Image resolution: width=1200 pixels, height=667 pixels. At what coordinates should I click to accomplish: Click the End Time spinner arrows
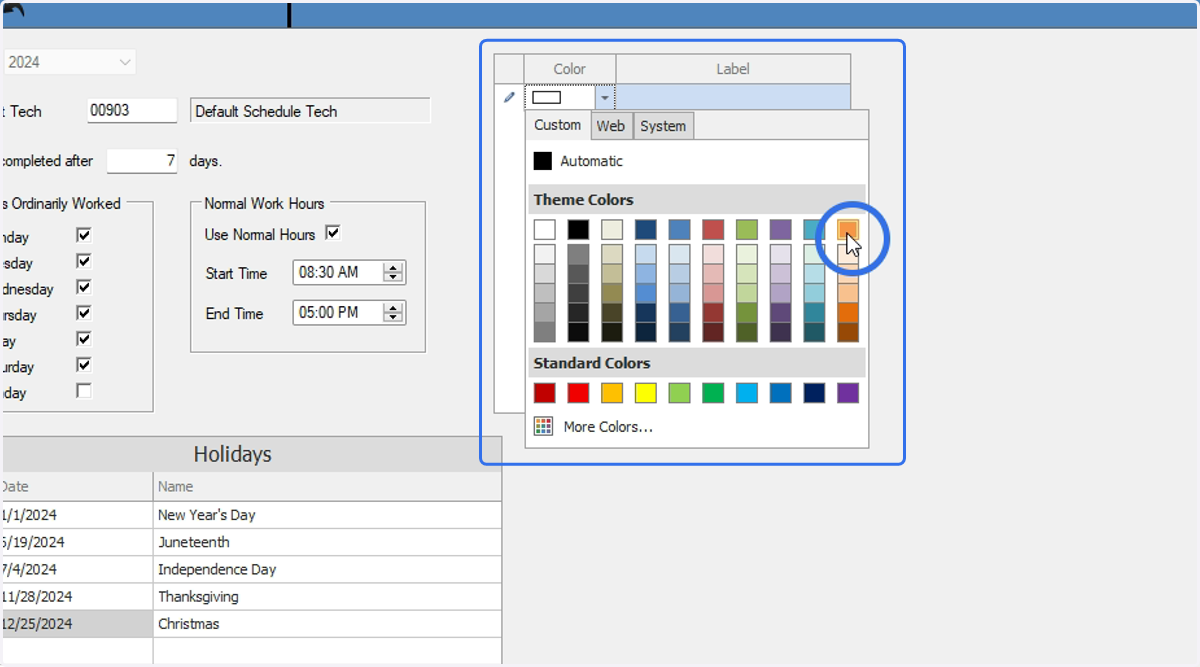point(394,312)
